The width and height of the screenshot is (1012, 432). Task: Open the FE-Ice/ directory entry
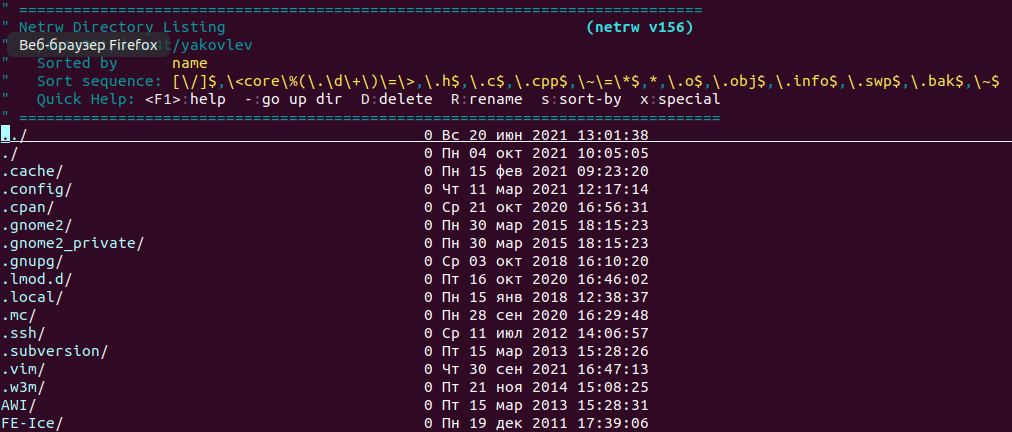click(x=32, y=424)
